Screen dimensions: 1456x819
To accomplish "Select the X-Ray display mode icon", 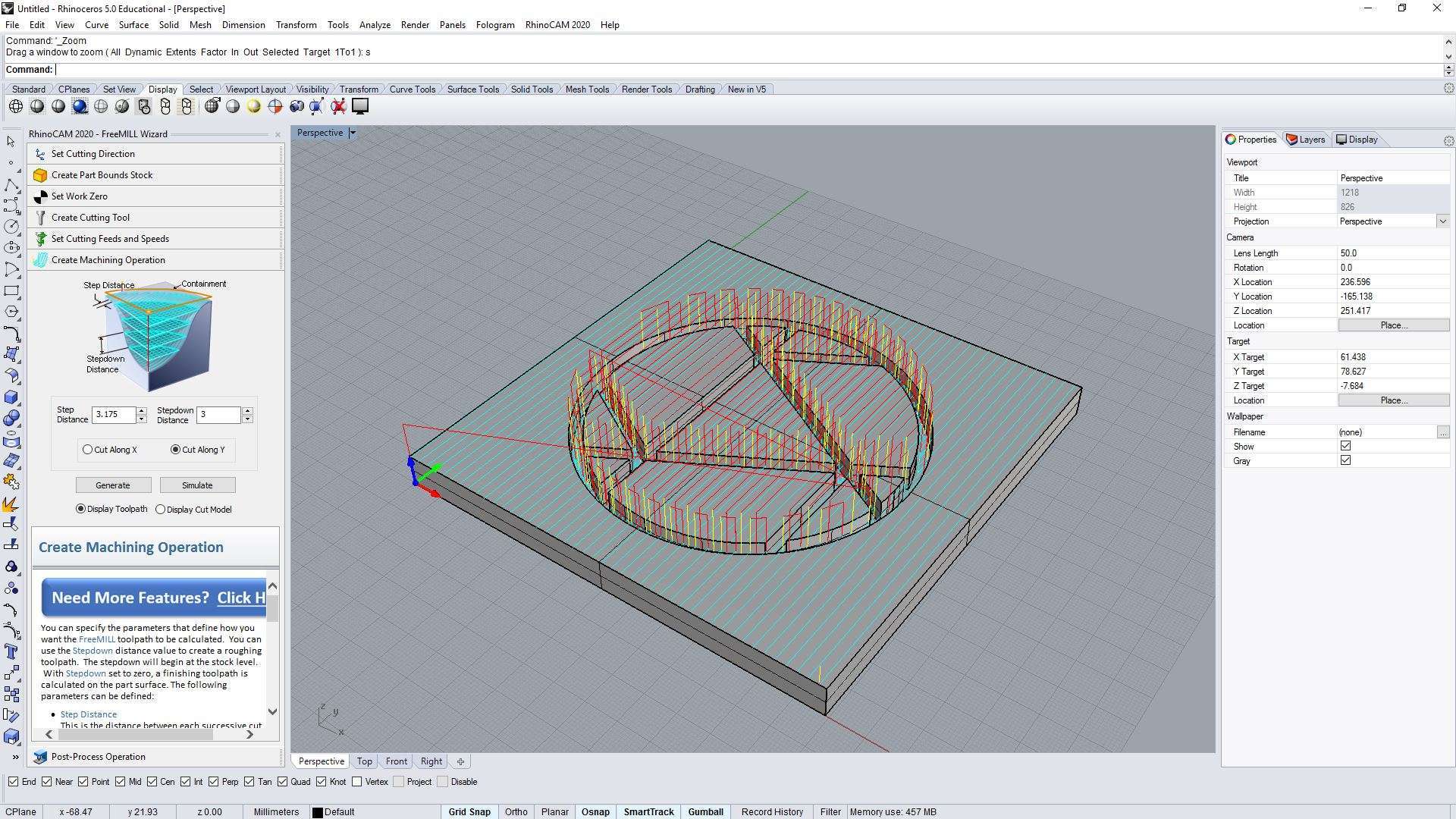I will (x=122, y=106).
